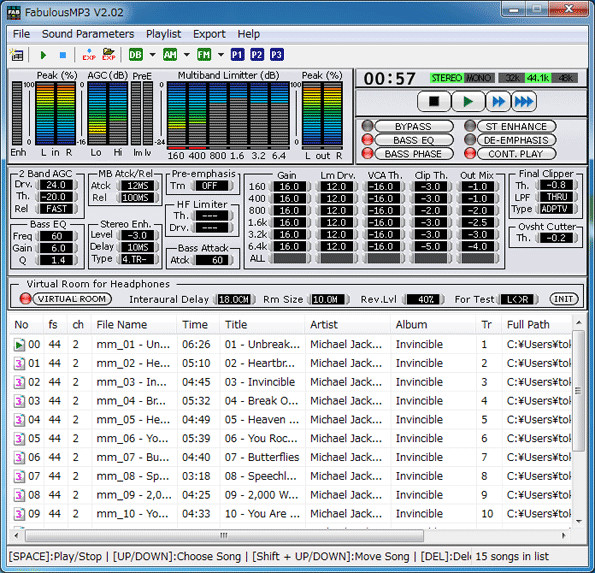Click the 160 band Gain 16.0 field
595x573 pixels.
pyautogui.click(x=290, y=187)
